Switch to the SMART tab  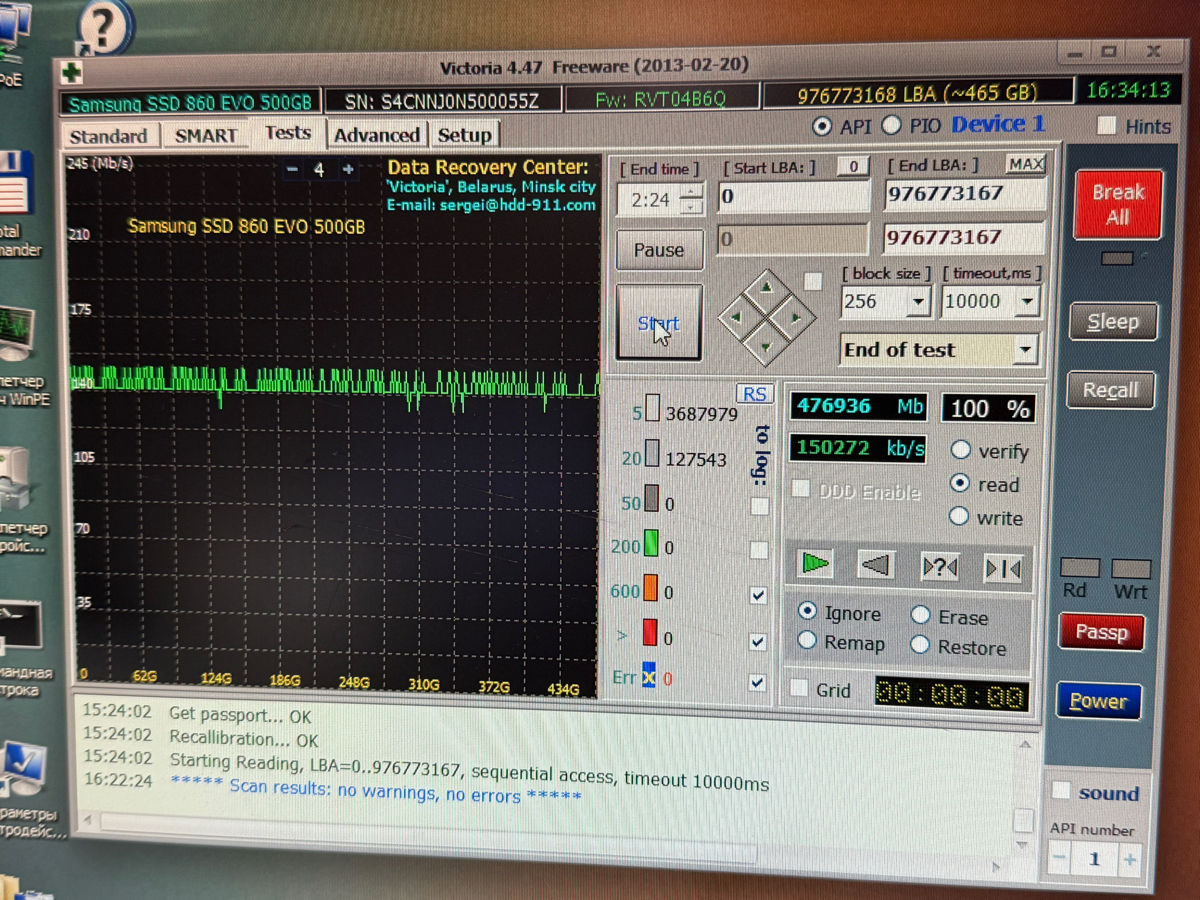pyautogui.click(x=206, y=135)
